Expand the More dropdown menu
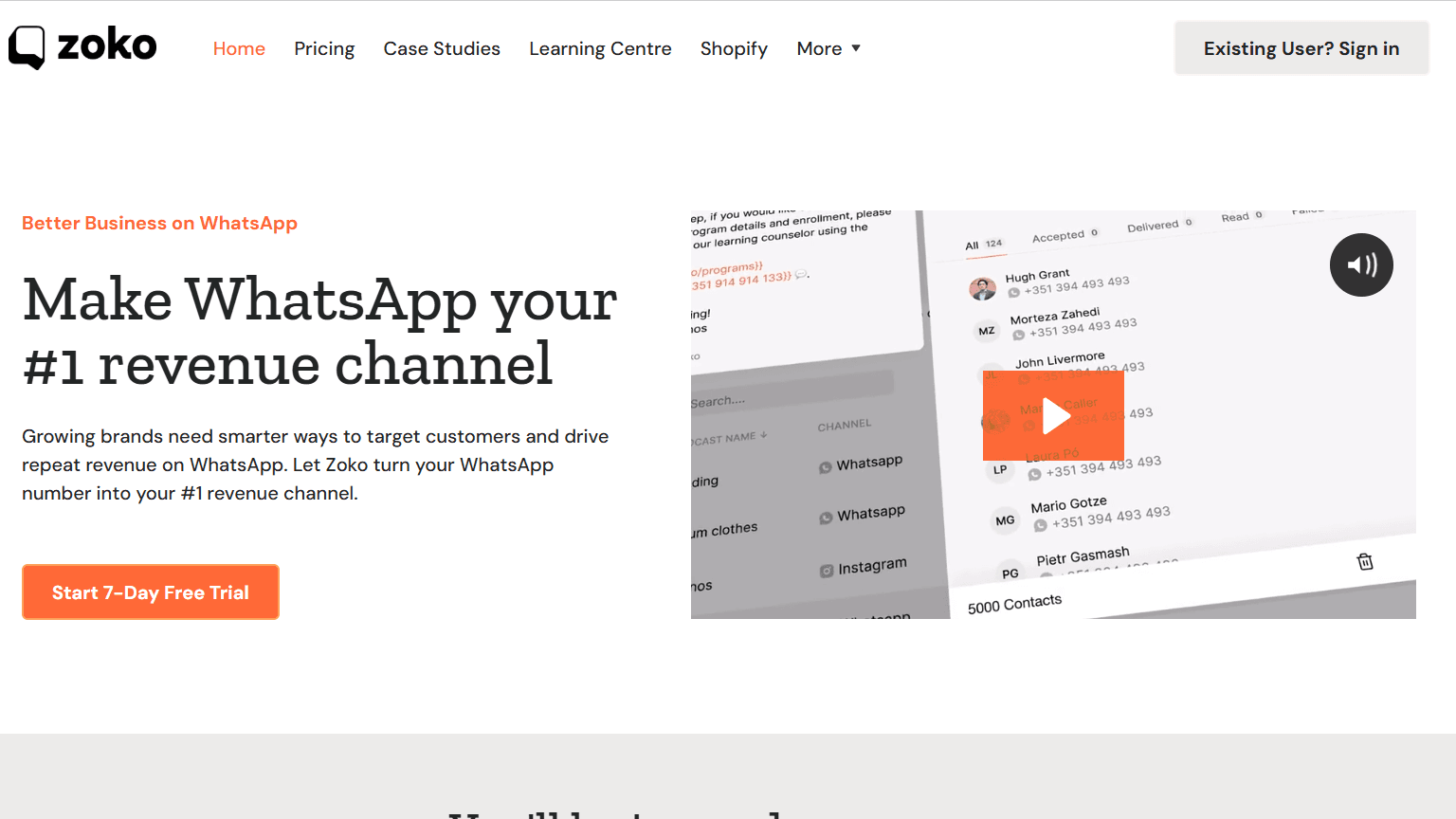 pyautogui.click(x=828, y=48)
